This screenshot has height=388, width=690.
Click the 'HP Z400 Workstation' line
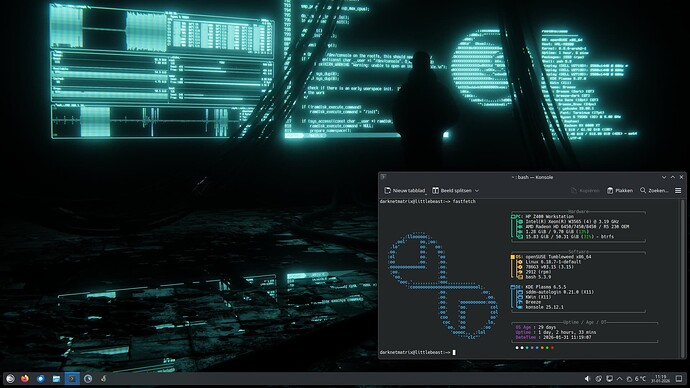coord(550,216)
